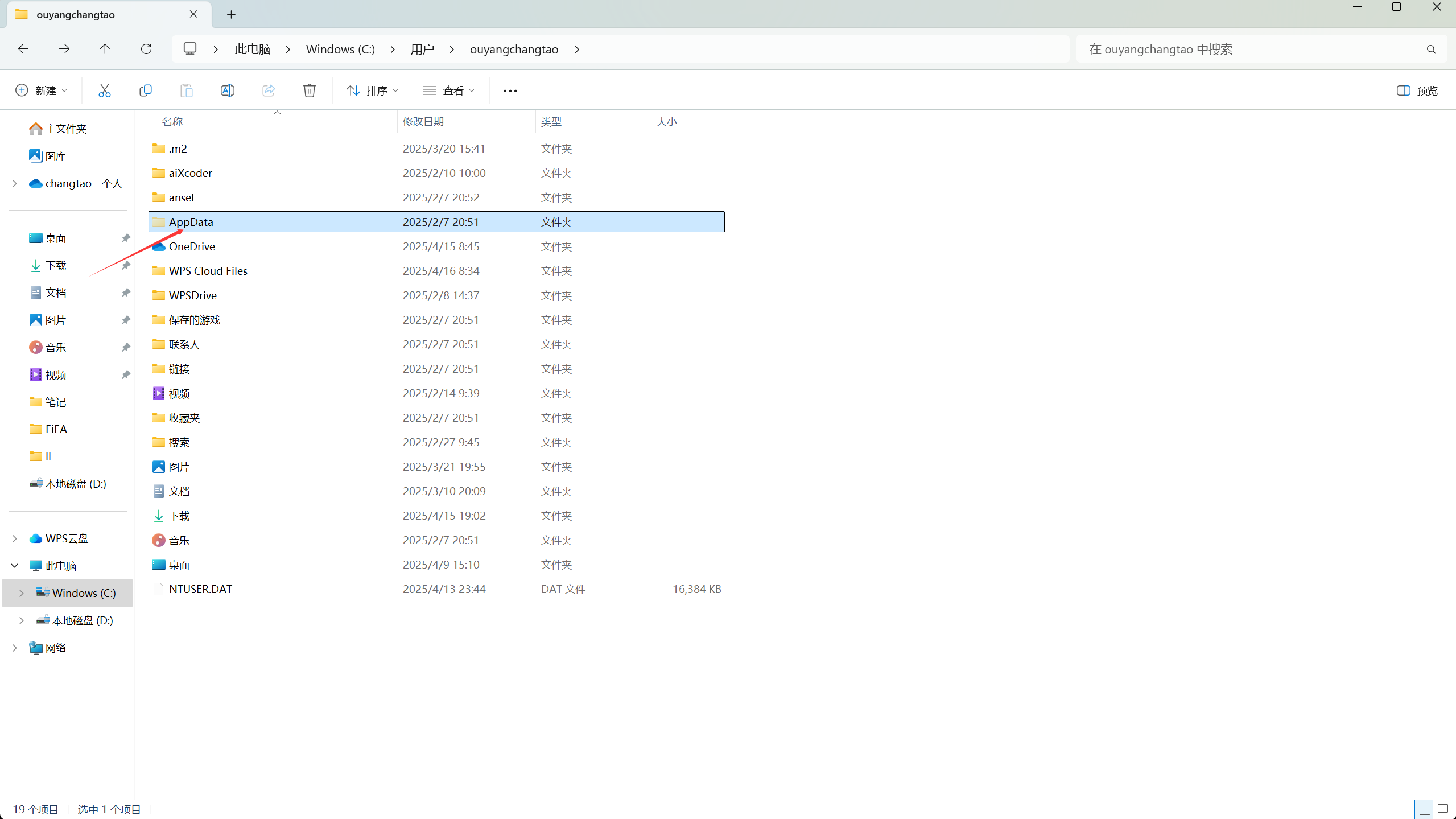
Task: Switch to details view in status bar
Action: [1424, 809]
